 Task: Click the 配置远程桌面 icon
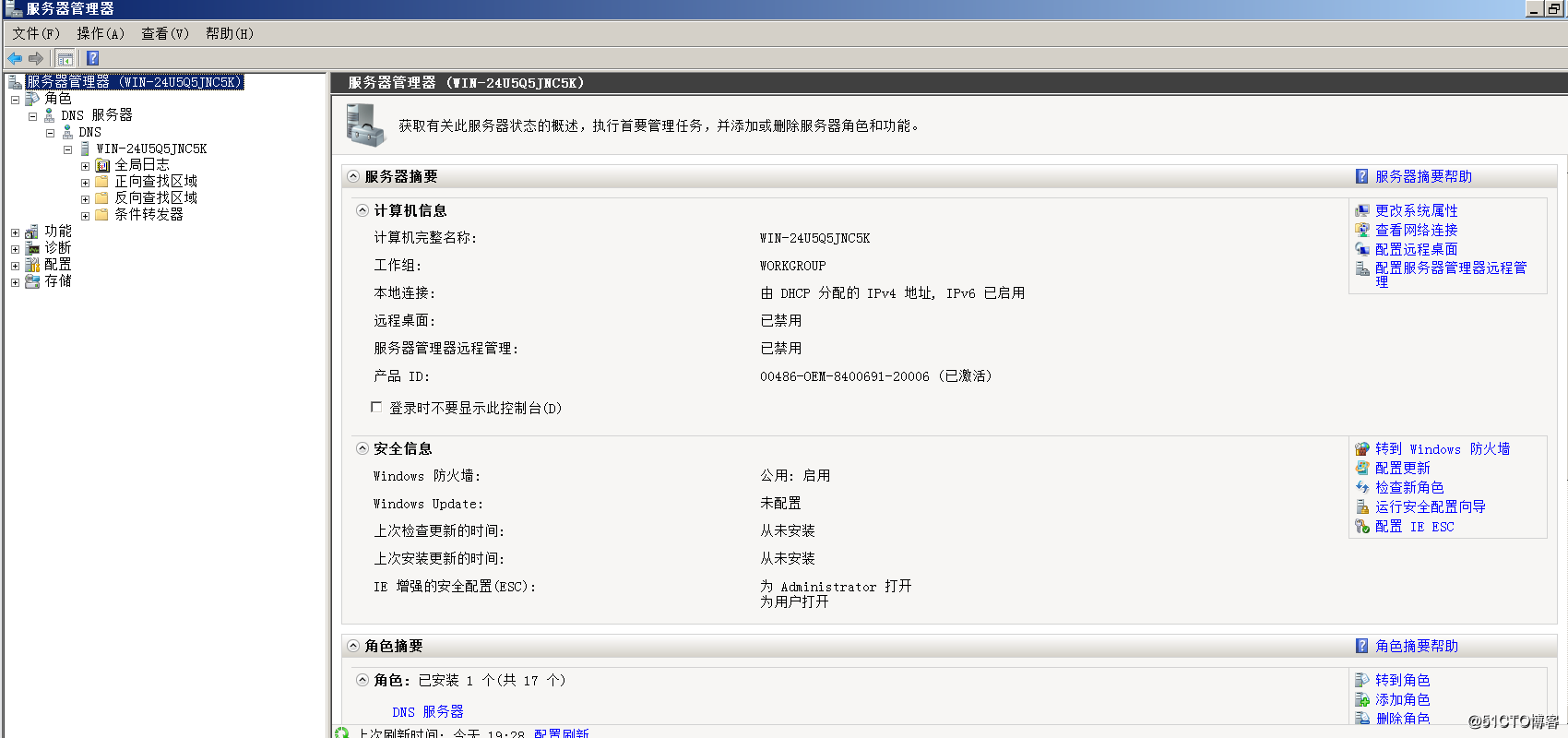pyautogui.click(x=1362, y=249)
